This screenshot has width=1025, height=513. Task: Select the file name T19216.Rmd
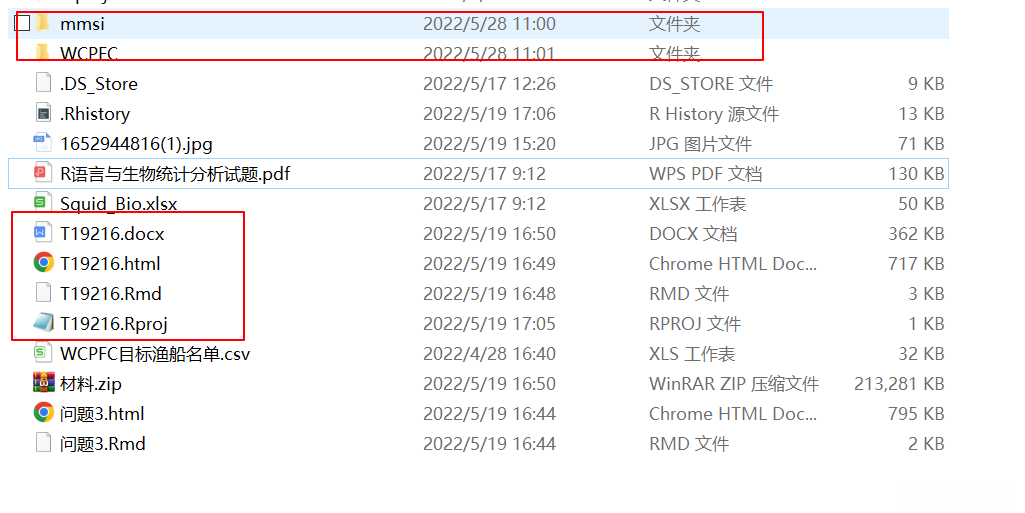[110, 294]
